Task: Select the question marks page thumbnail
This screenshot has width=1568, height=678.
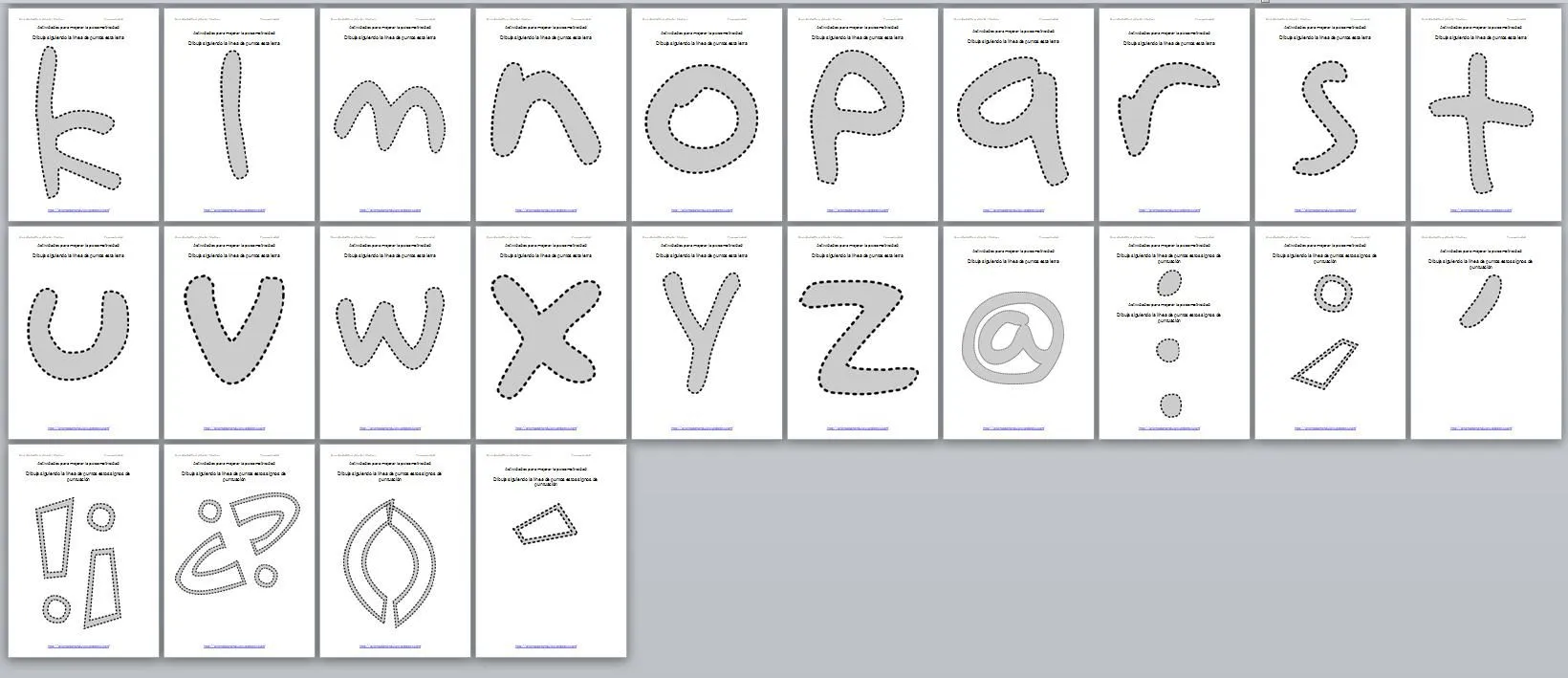Action: click(x=239, y=550)
